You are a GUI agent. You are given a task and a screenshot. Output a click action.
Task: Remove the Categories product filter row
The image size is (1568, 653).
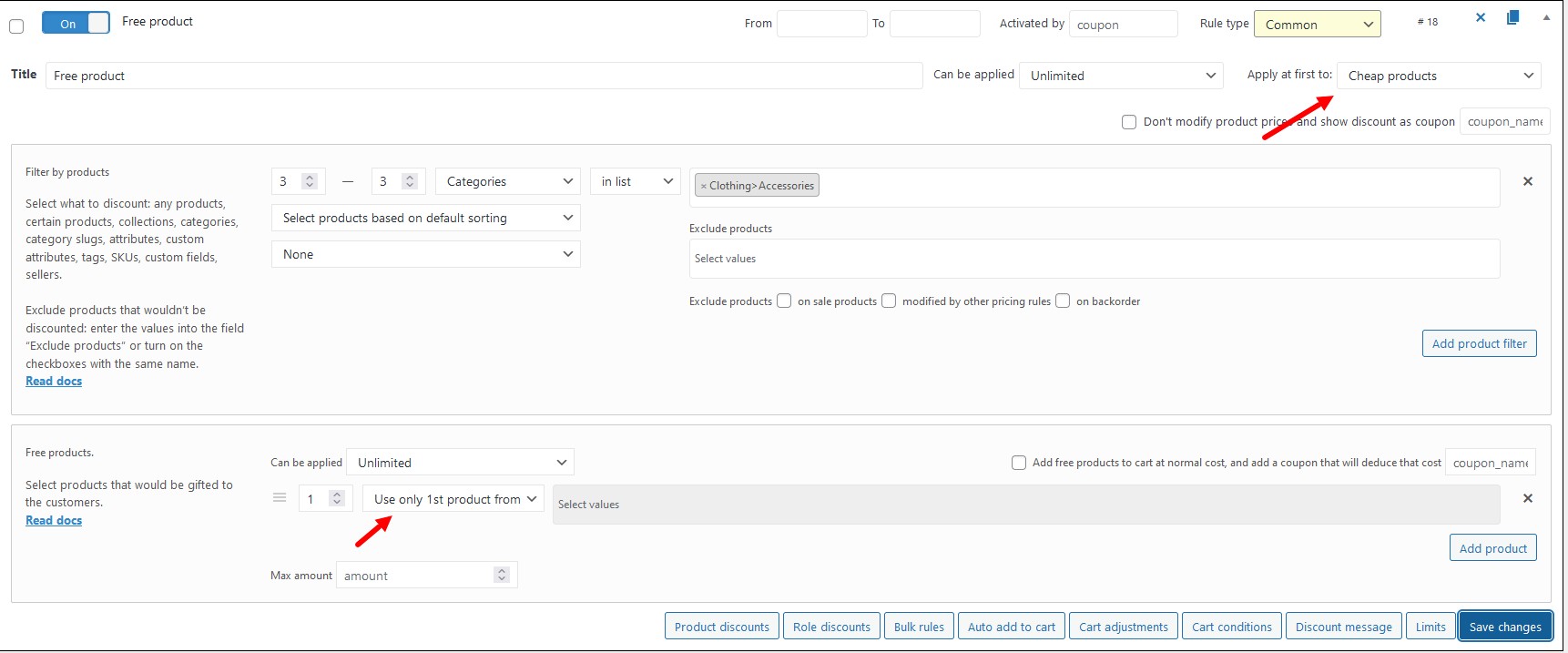(1528, 181)
